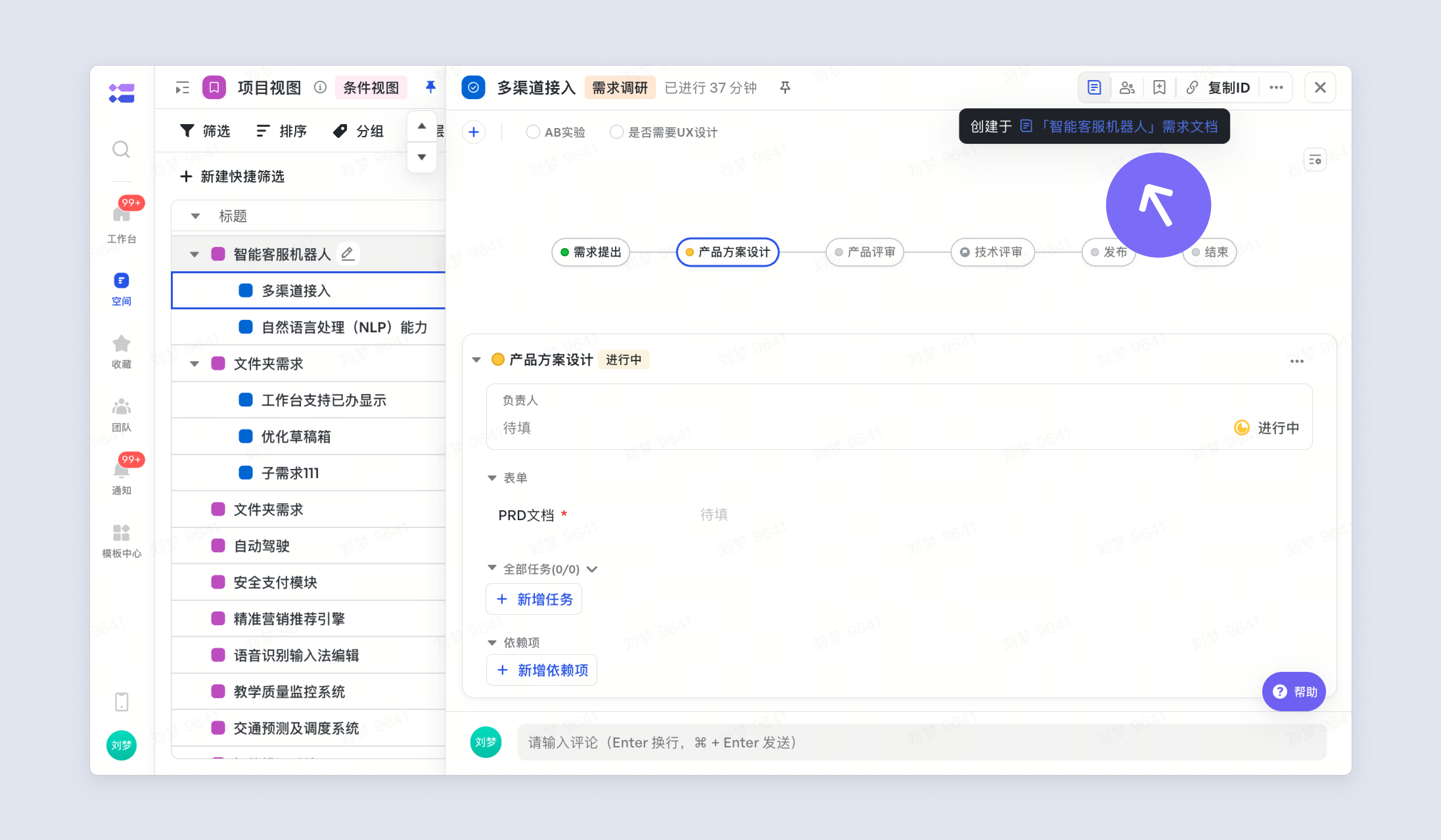Open the 分组 grouping menu
The image size is (1441, 840).
pos(358,131)
